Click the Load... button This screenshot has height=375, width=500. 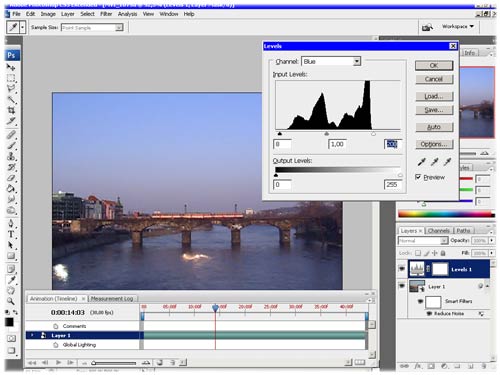point(434,96)
